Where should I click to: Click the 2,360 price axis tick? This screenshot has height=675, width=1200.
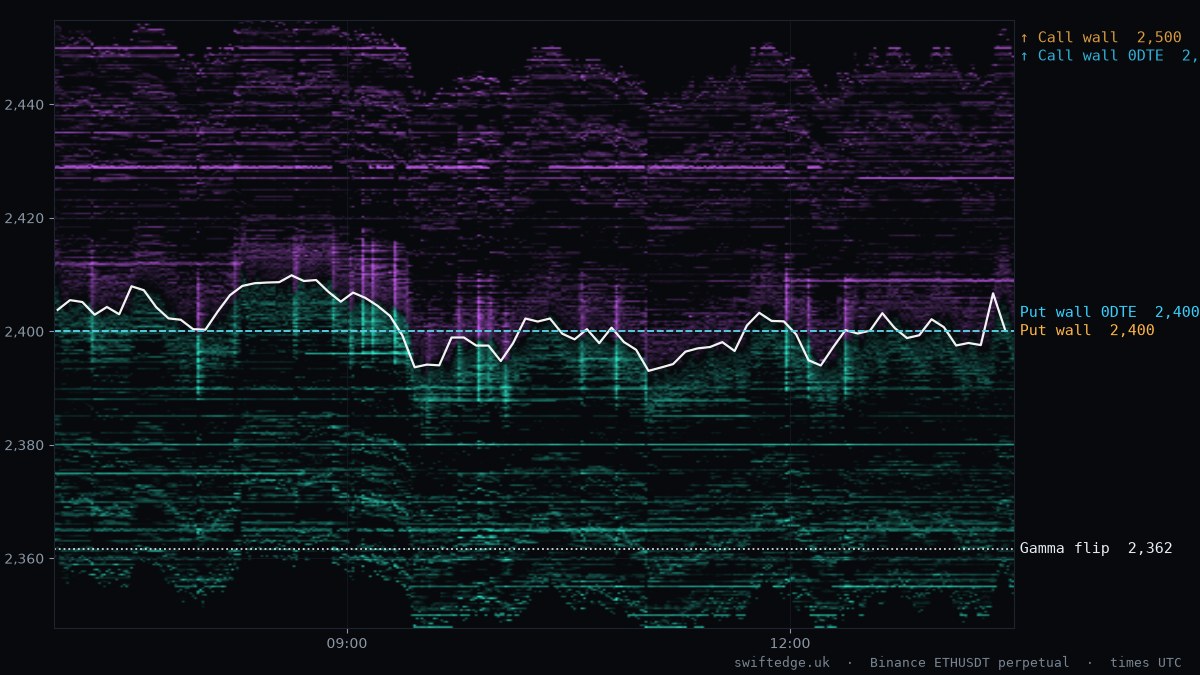[x=24, y=558]
